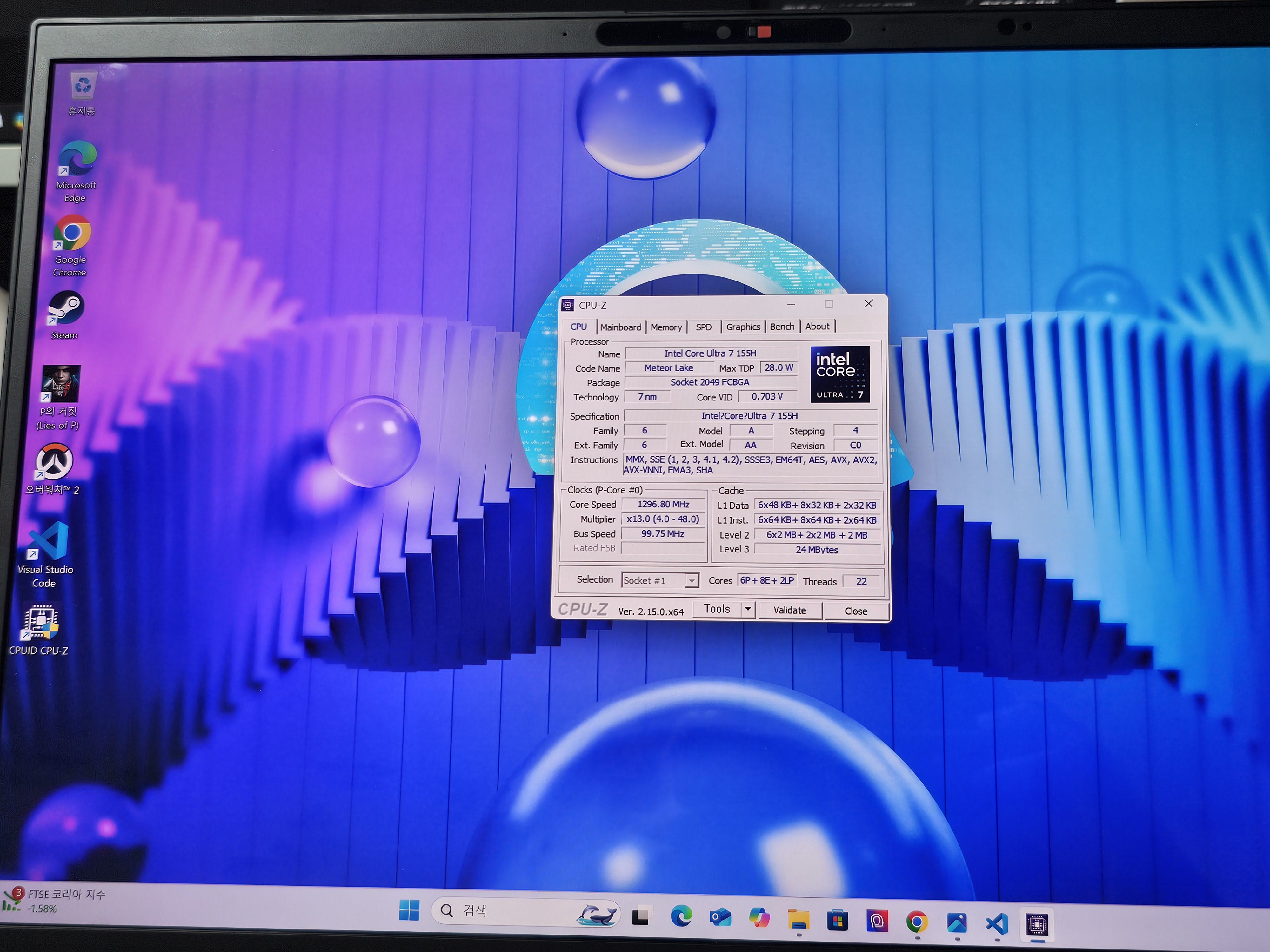Open Microsoft Store from the taskbar
Image resolution: width=1270 pixels, height=952 pixels.
pos(837,921)
